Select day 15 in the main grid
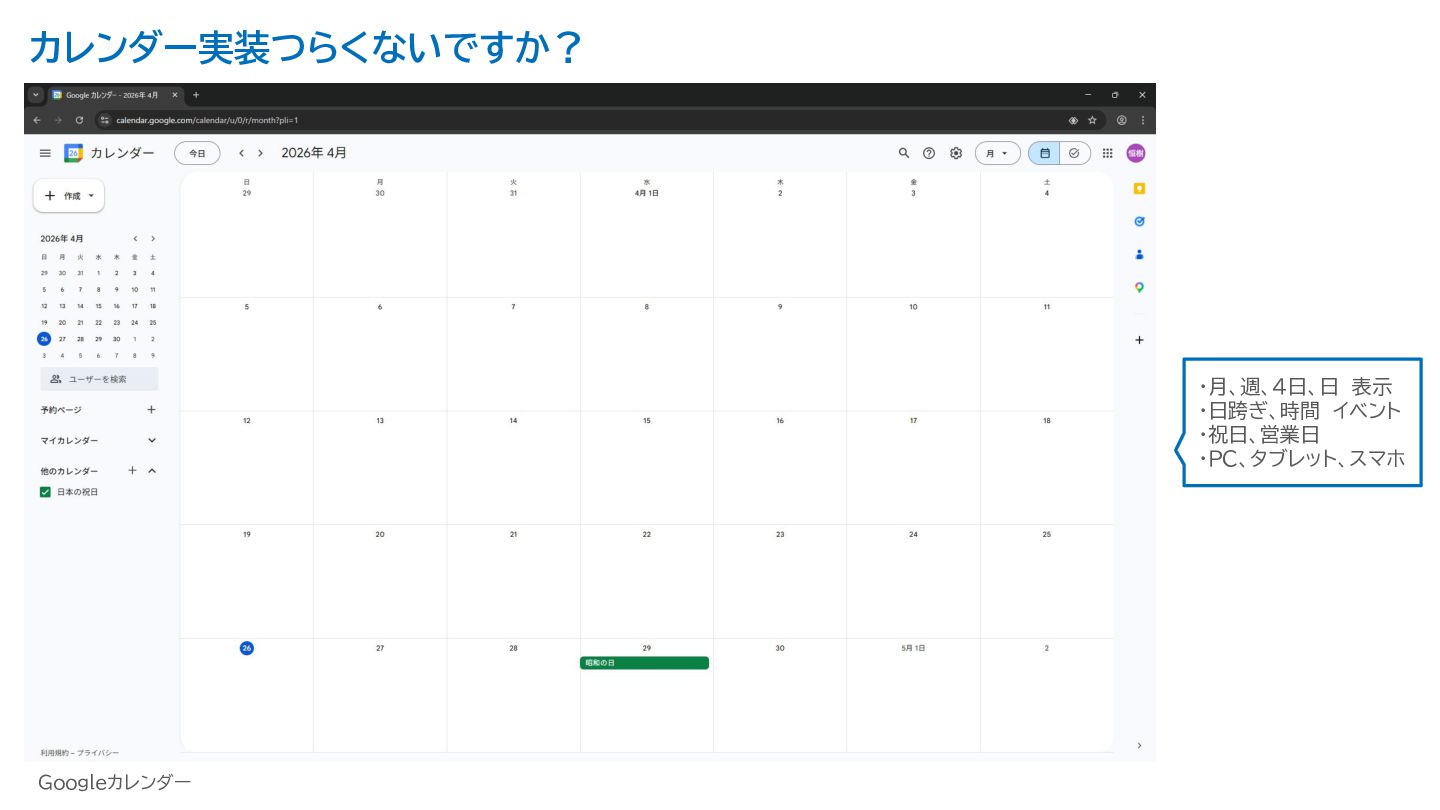This screenshot has width=1440, height=810. tap(647, 421)
